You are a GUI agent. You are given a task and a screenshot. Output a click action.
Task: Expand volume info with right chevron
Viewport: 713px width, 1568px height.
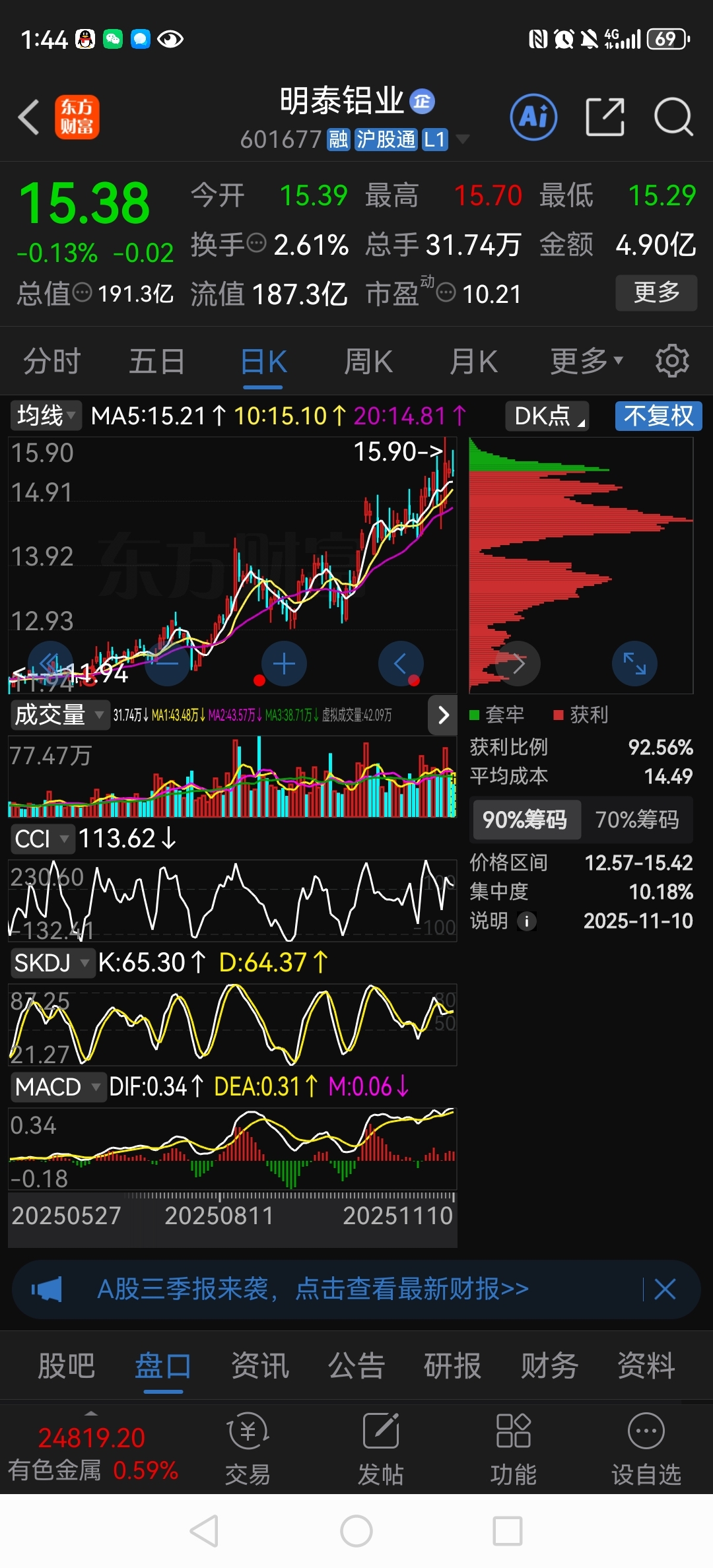pyautogui.click(x=443, y=715)
